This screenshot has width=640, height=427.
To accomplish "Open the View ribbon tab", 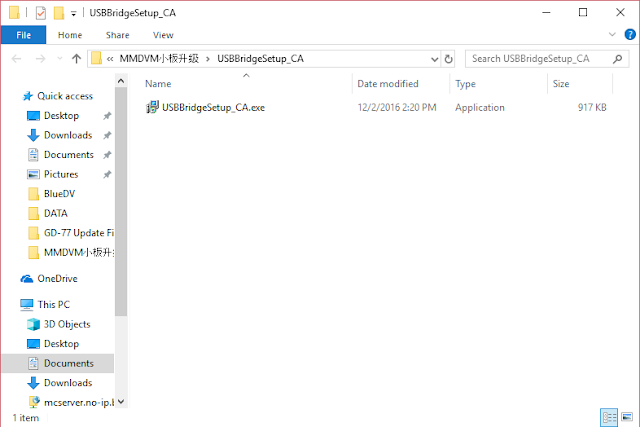I will point(163,35).
